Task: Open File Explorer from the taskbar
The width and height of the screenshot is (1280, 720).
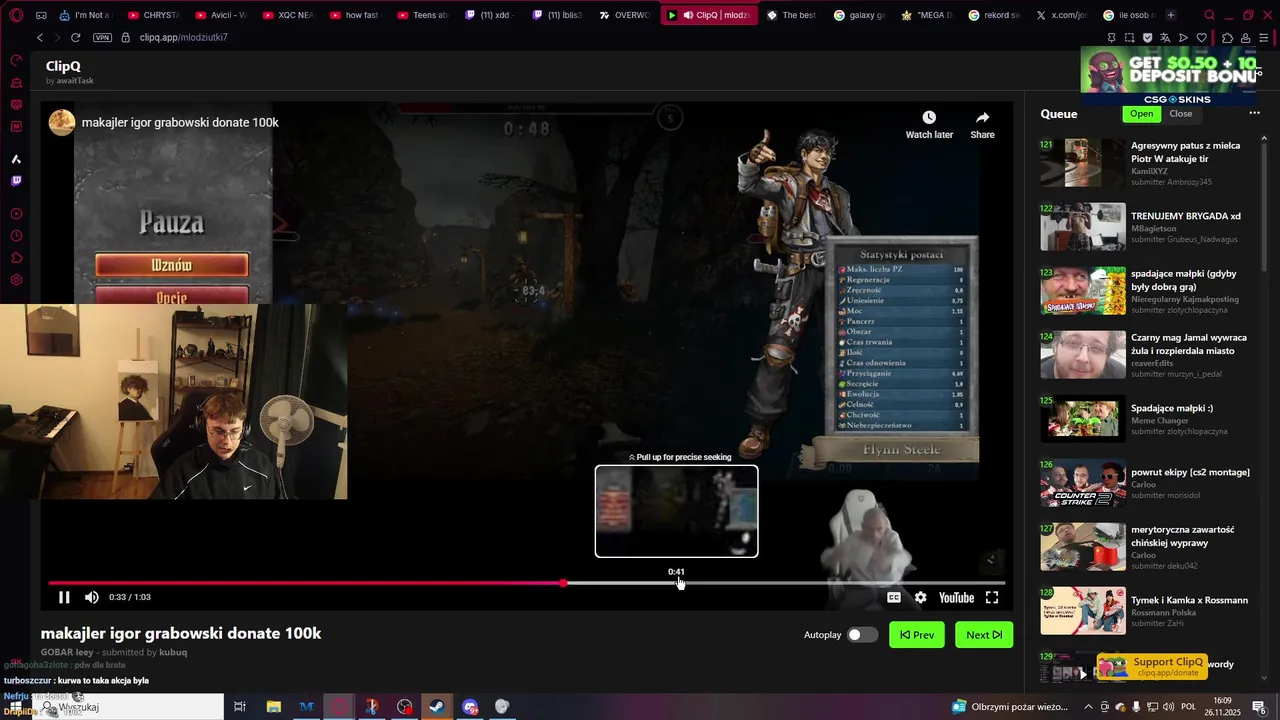Action: (x=273, y=707)
